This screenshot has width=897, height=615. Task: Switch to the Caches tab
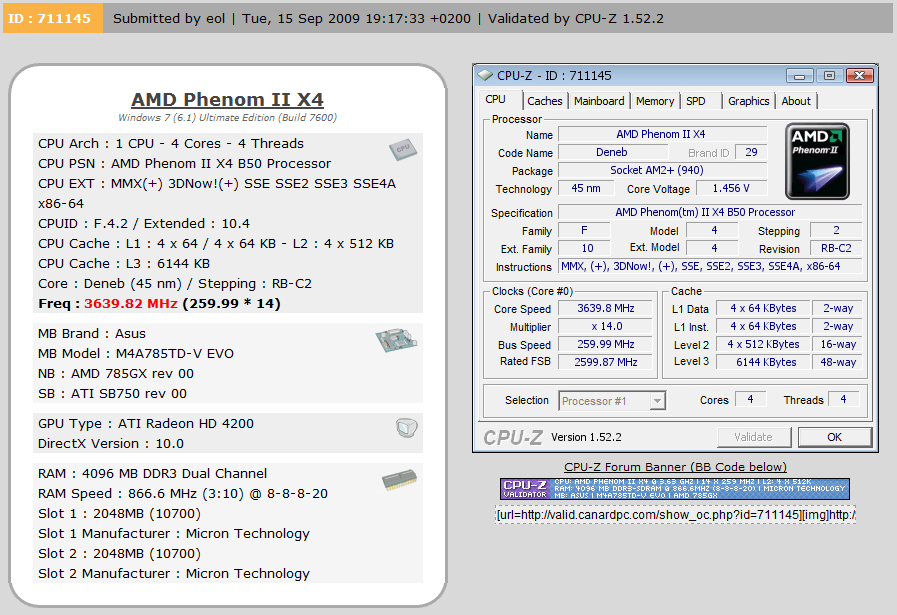pos(545,101)
